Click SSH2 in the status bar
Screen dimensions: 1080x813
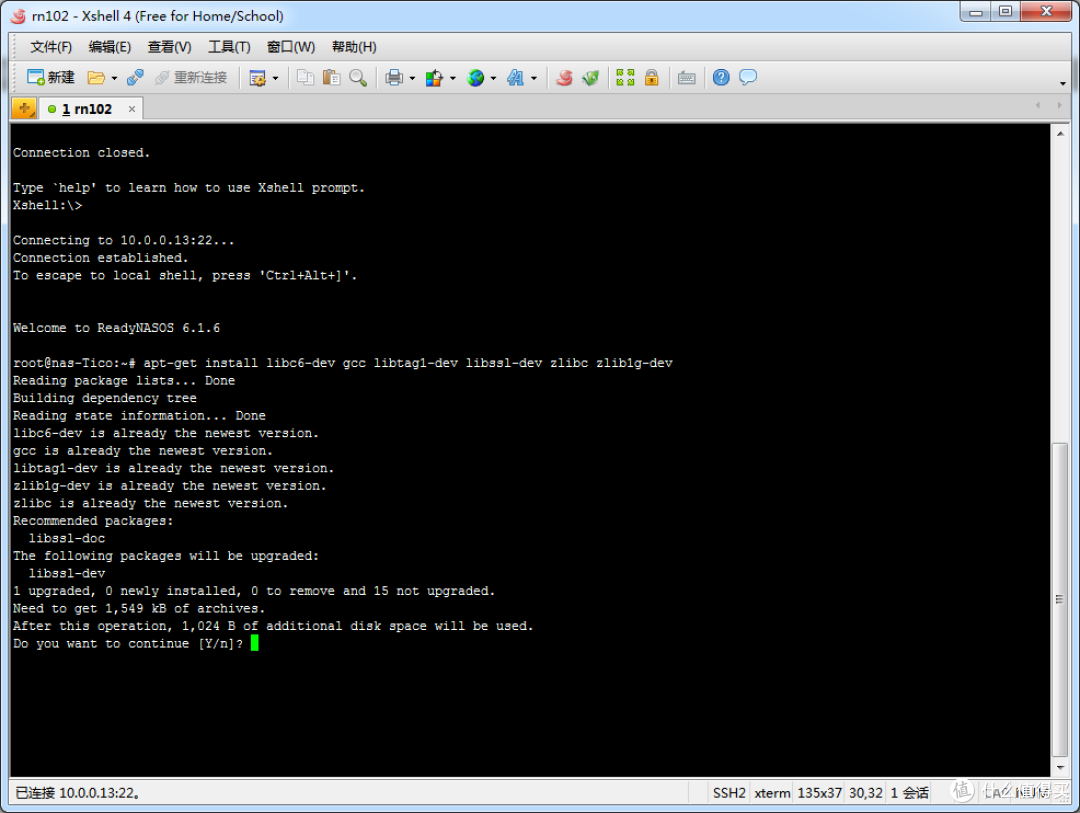pos(729,793)
